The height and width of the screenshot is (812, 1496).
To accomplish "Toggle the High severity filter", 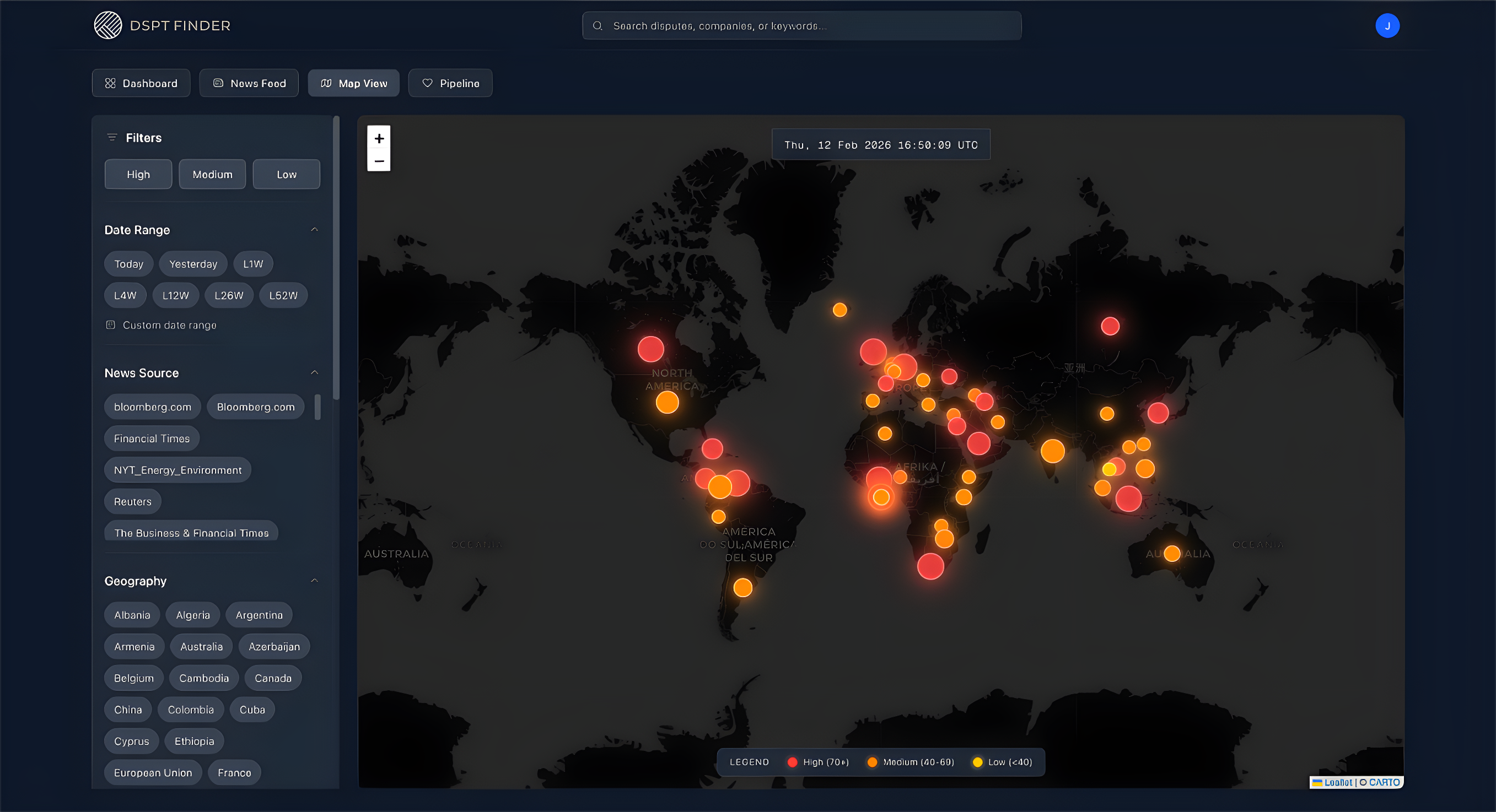I will [x=138, y=174].
